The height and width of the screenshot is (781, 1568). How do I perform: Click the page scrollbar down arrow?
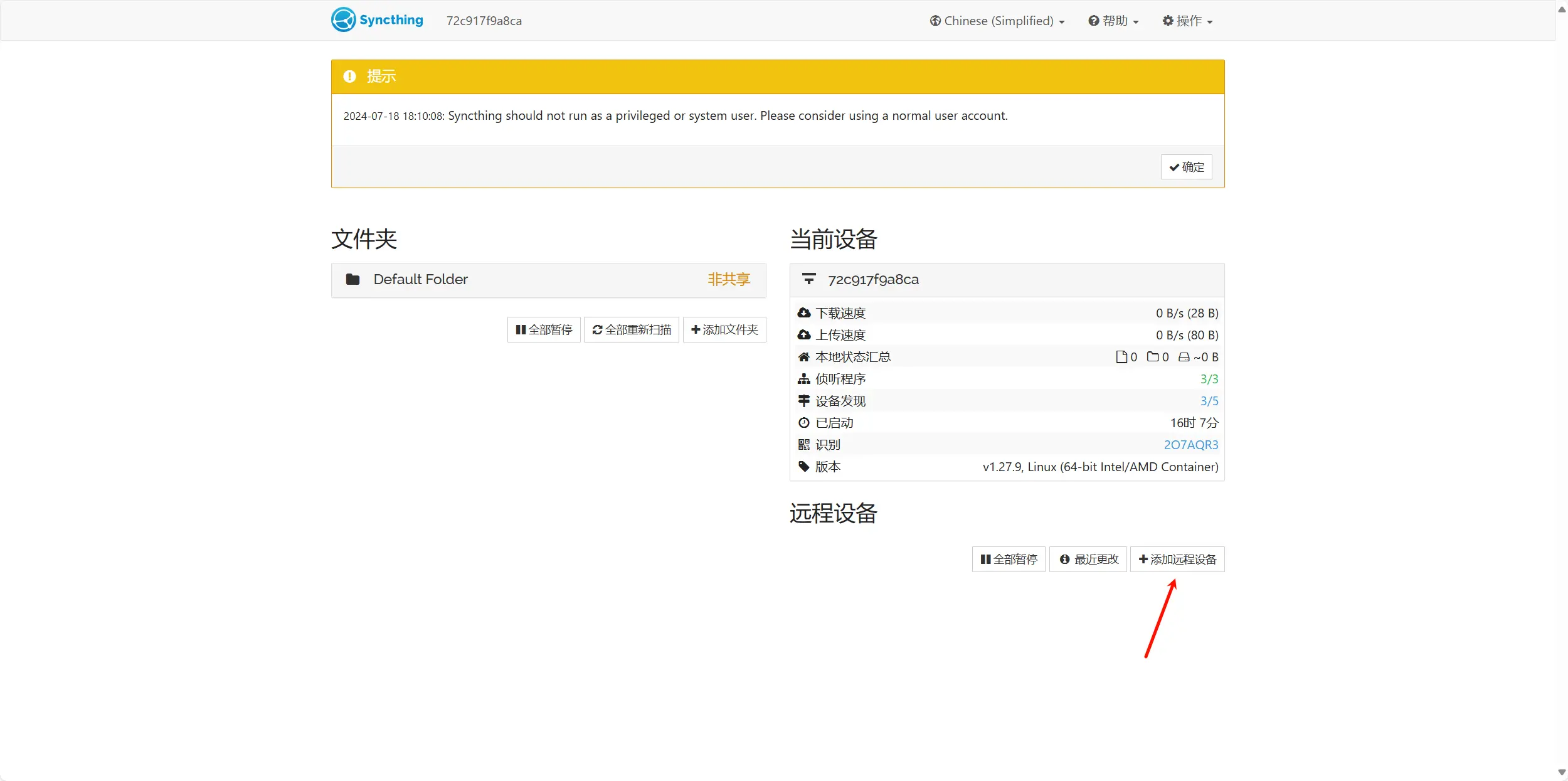1562,772
